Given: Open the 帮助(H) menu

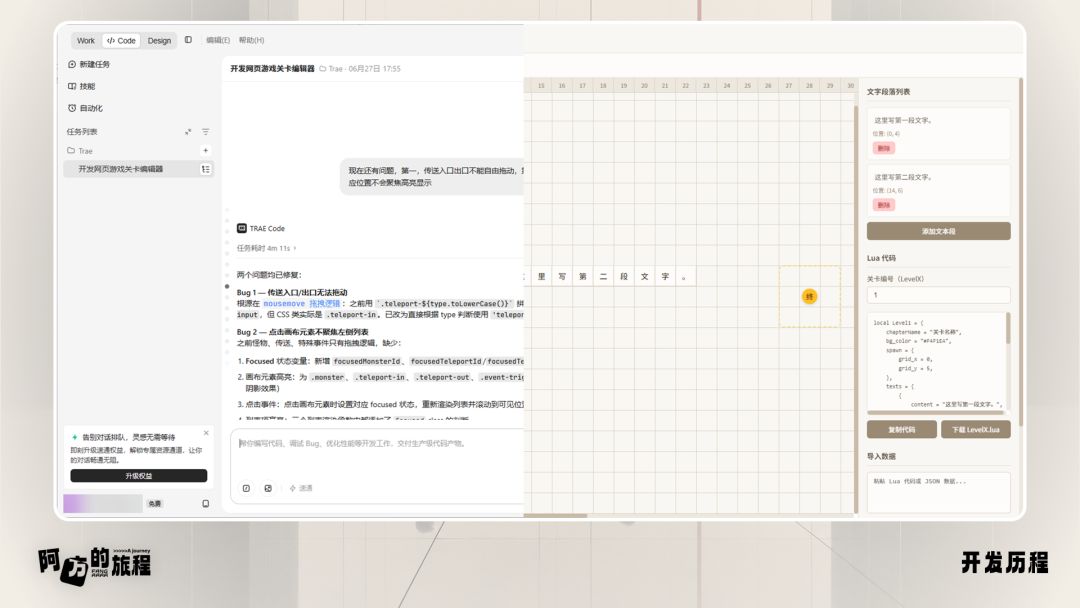Looking at the screenshot, I should [251, 40].
